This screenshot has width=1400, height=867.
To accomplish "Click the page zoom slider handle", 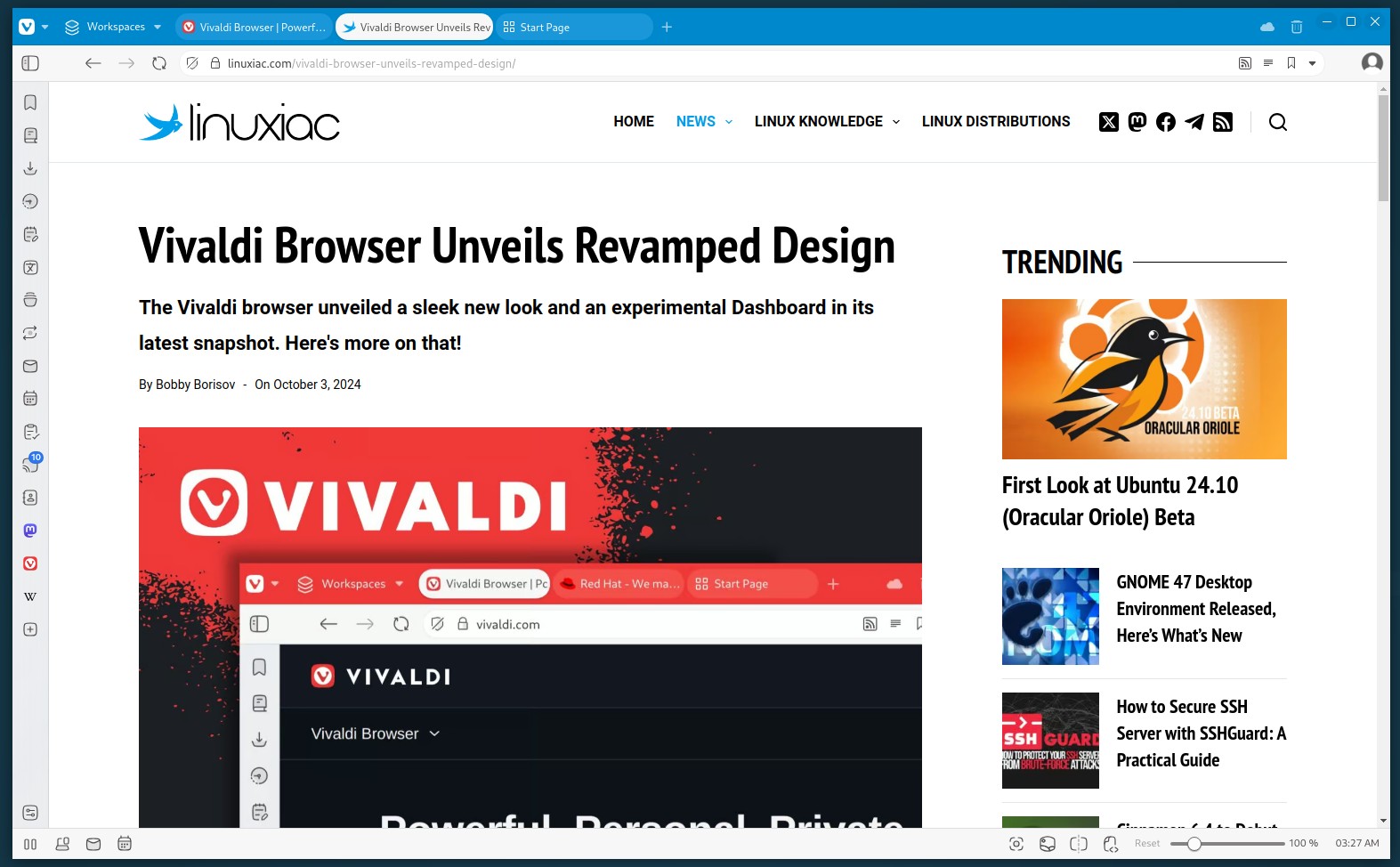I will (1194, 844).
